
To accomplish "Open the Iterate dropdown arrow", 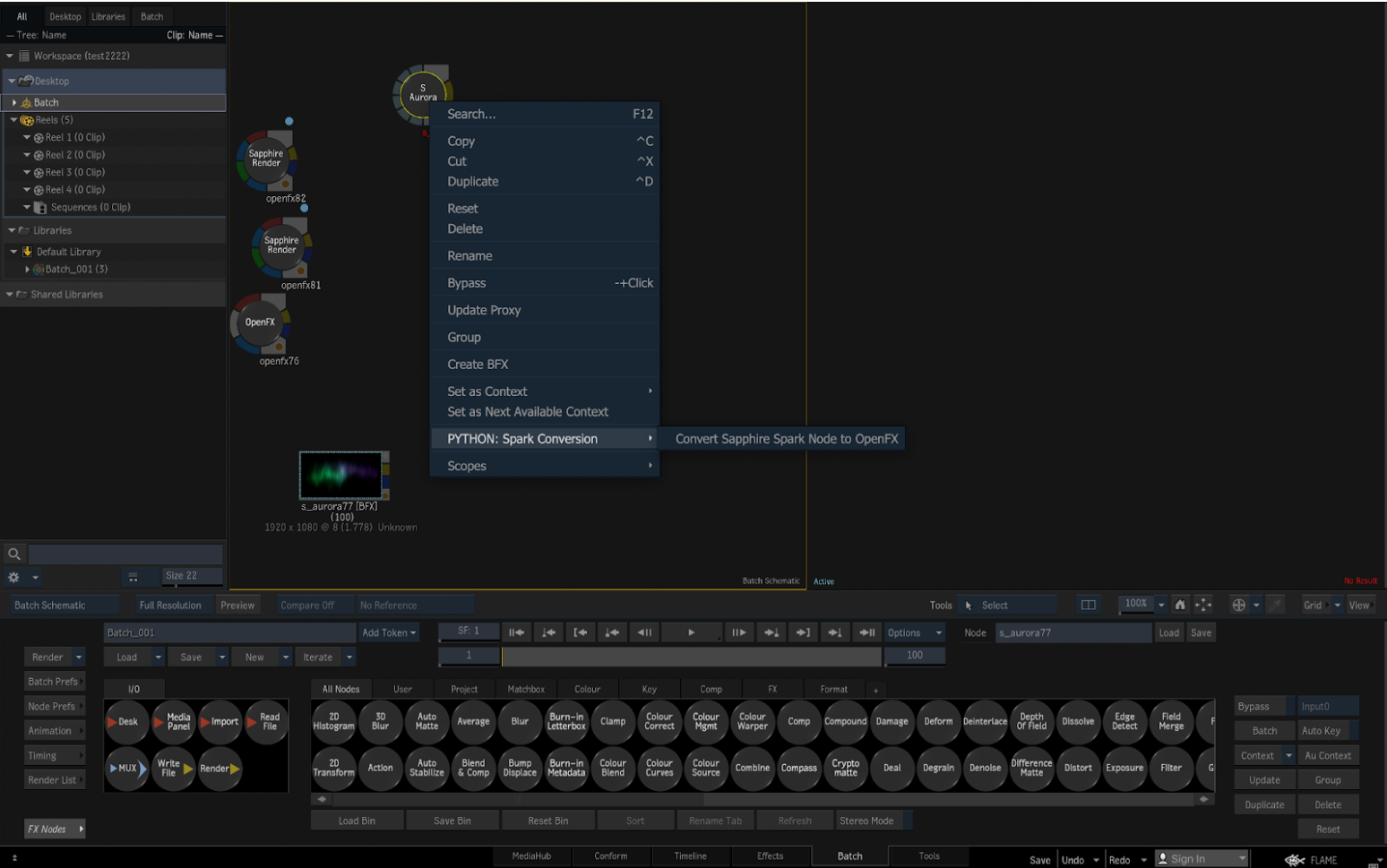I will [x=349, y=657].
